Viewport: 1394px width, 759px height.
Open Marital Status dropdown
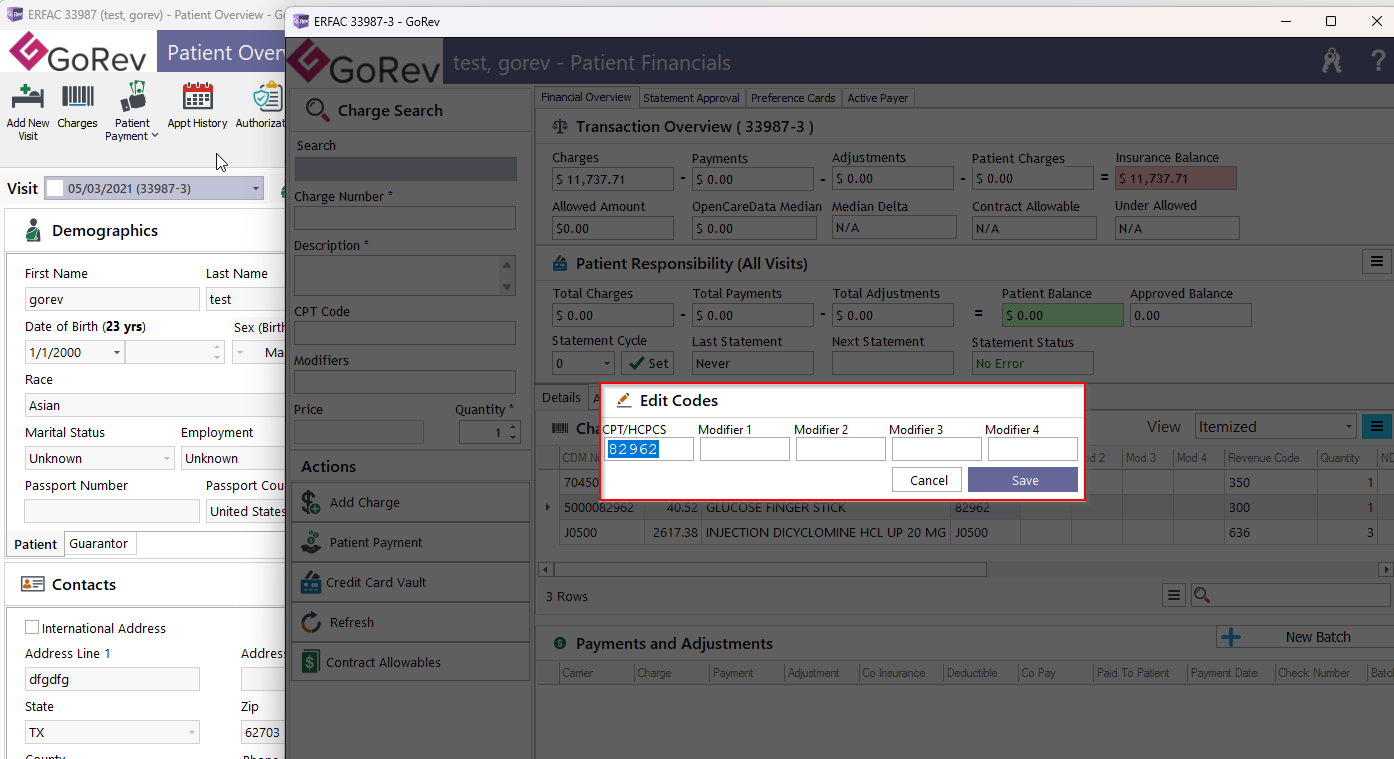[166, 458]
